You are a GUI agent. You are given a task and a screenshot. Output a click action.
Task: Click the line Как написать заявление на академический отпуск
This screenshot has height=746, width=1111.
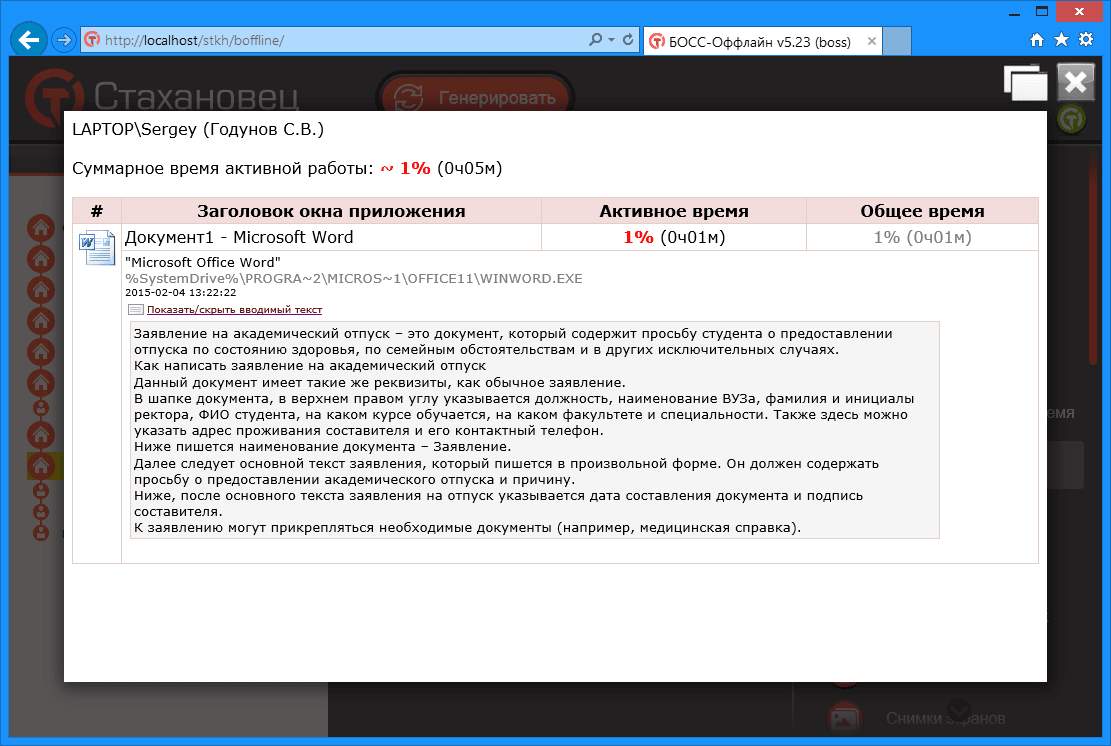[x=310, y=366]
